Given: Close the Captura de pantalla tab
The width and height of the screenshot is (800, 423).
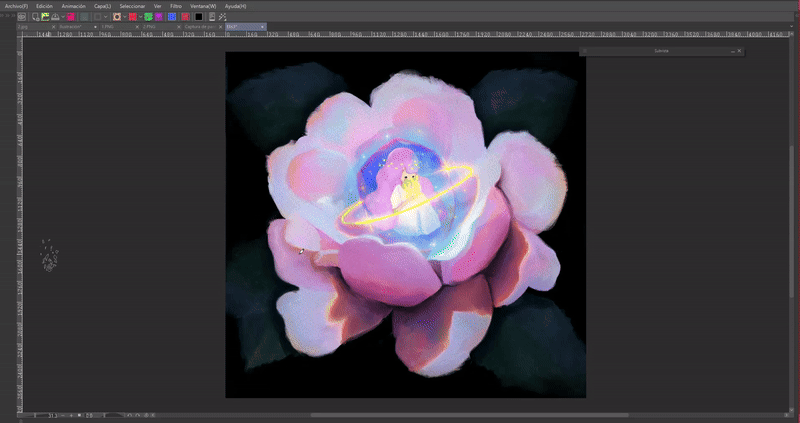Looking at the screenshot, I should click(220, 27).
